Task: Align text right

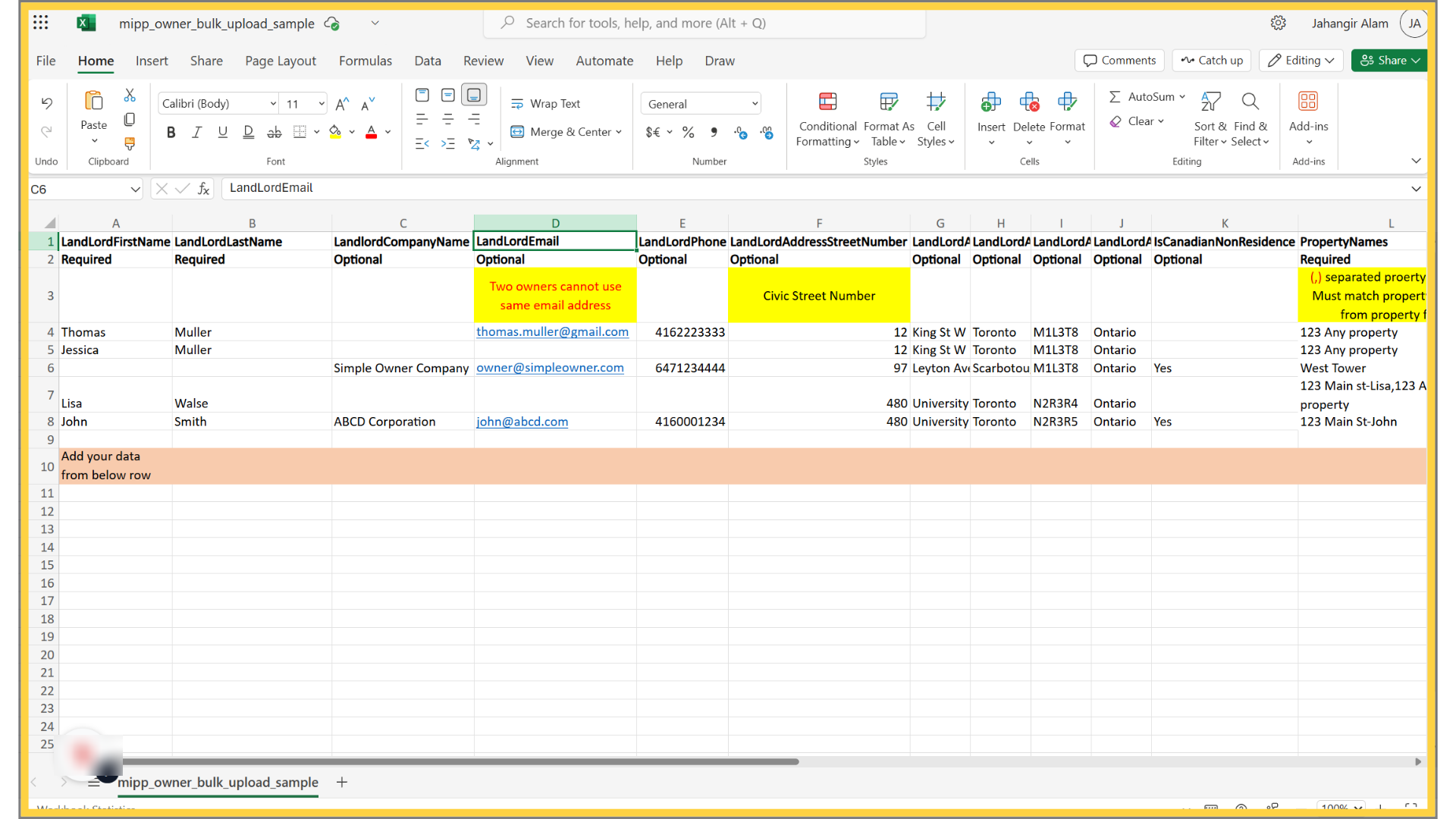Action: (x=474, y=119)
